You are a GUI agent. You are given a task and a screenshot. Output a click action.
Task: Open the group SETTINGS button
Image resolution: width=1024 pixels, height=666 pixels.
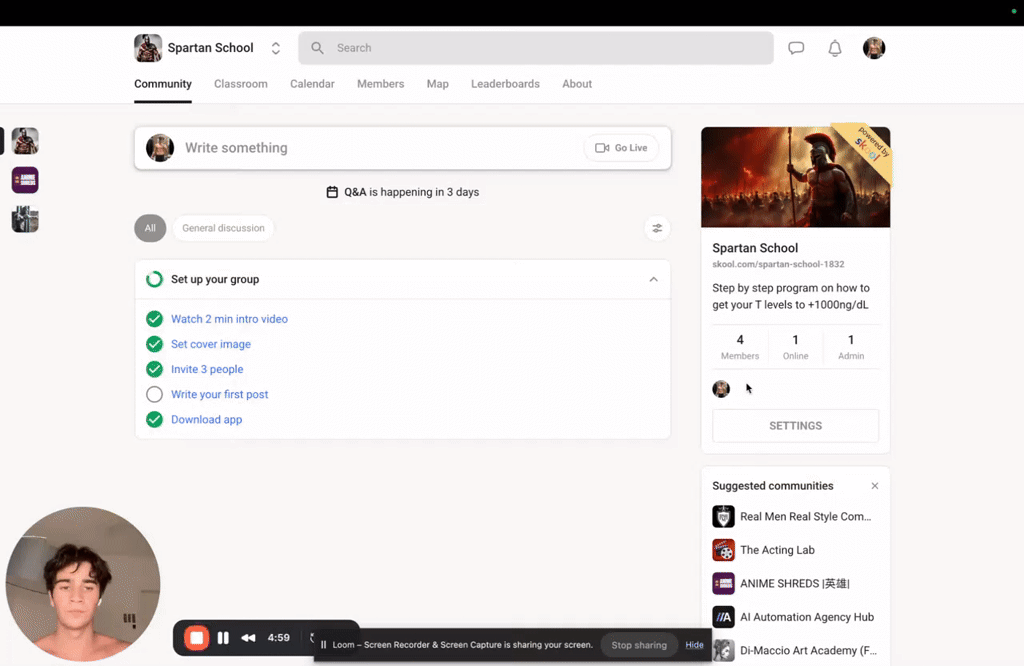pyautogui.click(x=795, y=426)
